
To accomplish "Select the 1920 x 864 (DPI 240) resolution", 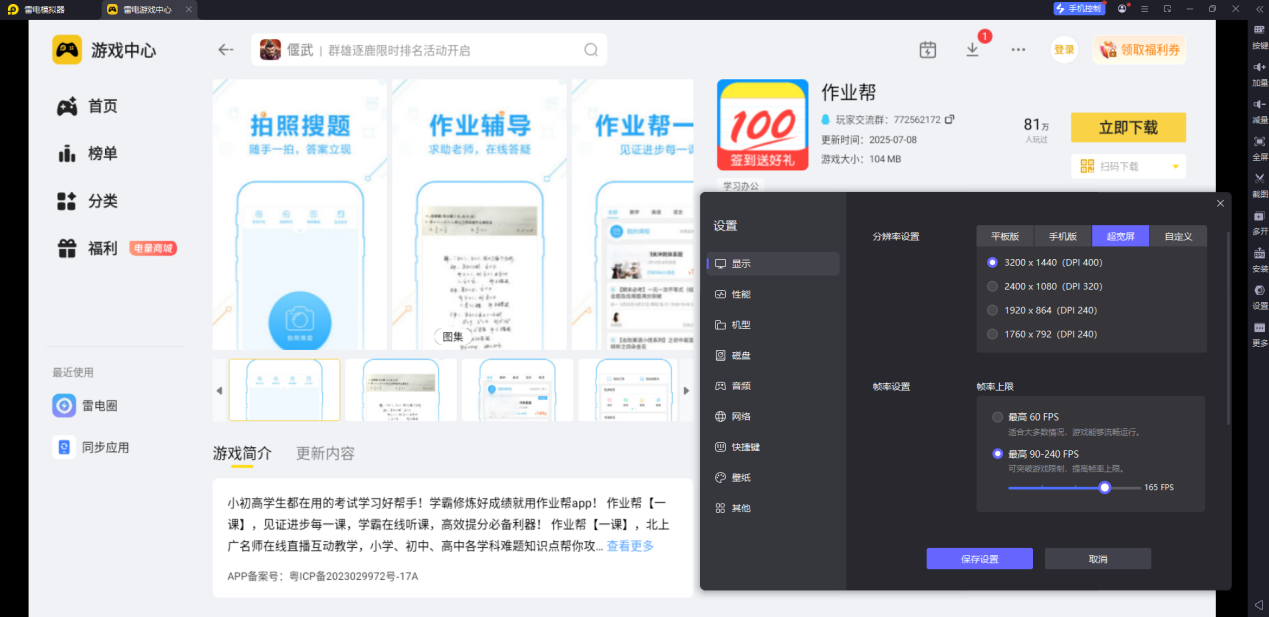I will pos(993,310).
